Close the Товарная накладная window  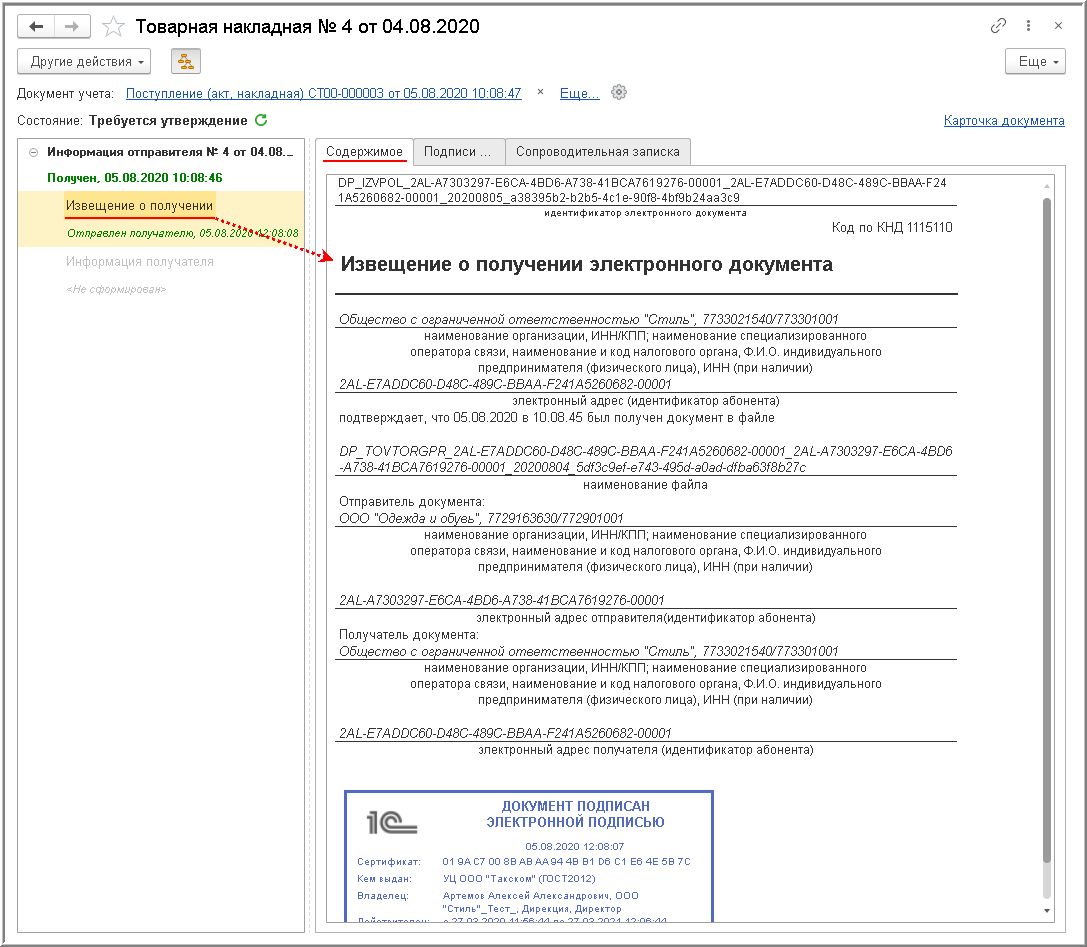tap(1058, 26)
